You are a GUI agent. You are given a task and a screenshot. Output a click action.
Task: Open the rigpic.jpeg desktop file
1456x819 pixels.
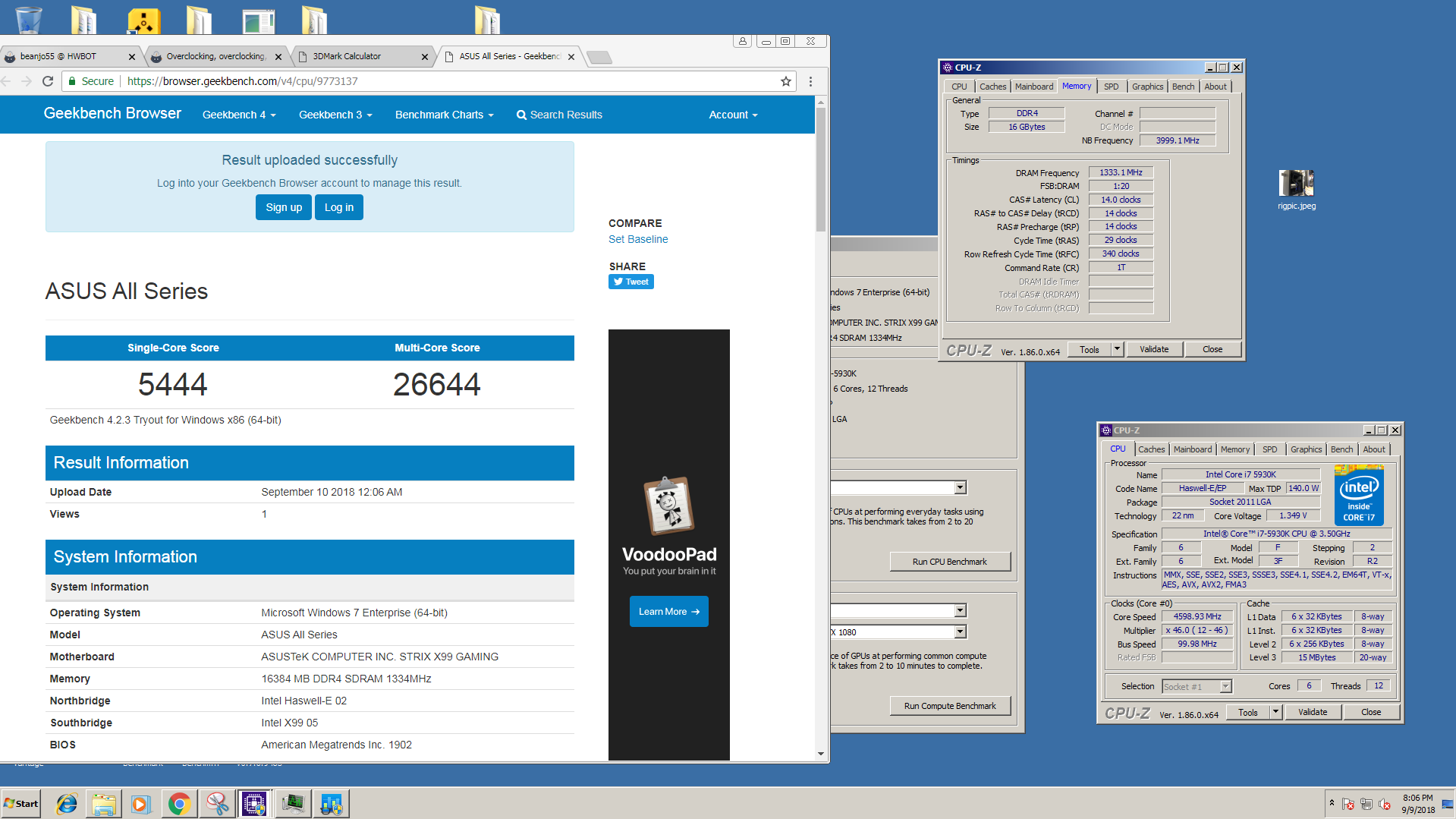[x=1296, y=189]
